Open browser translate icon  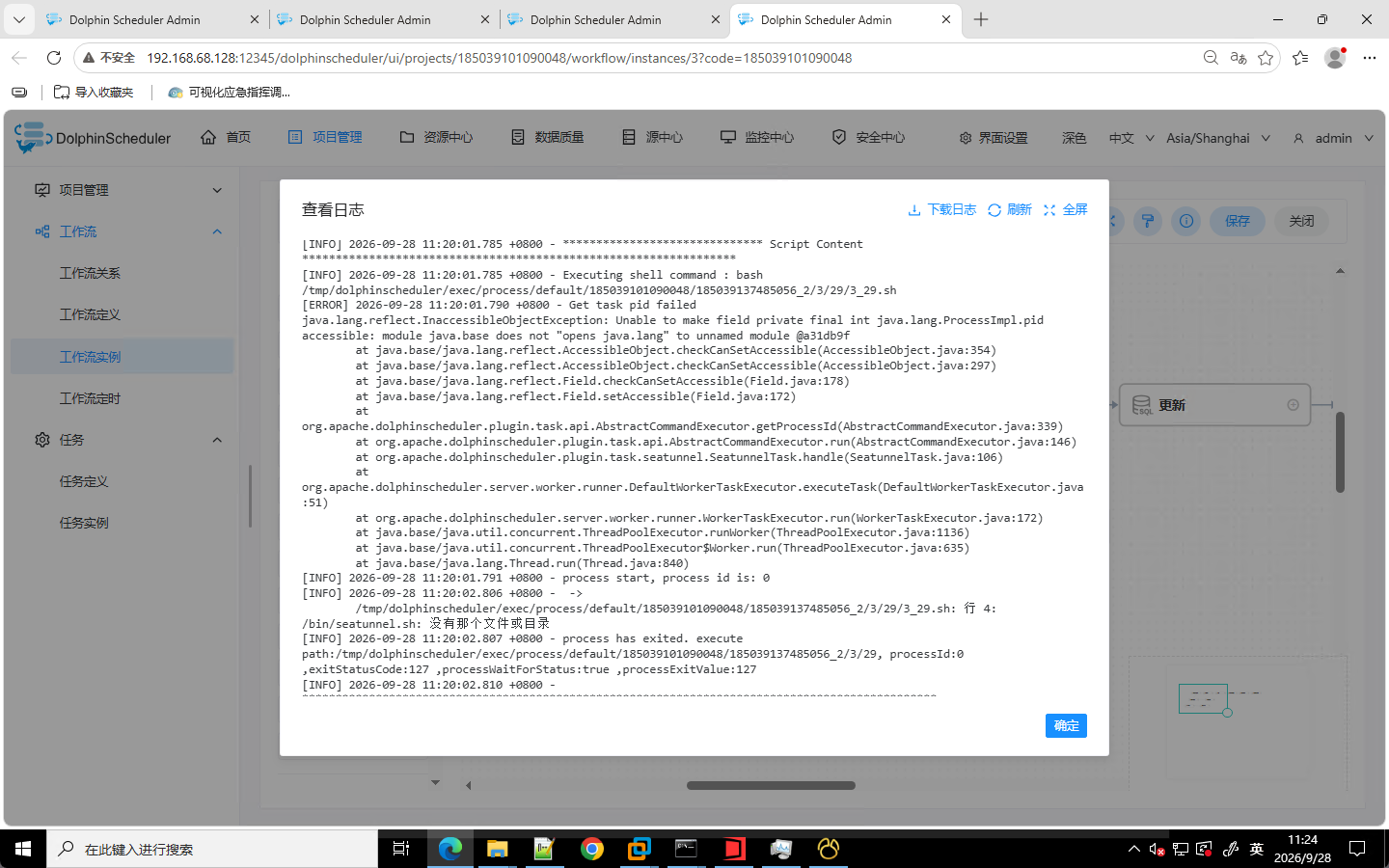(1239, 58)
